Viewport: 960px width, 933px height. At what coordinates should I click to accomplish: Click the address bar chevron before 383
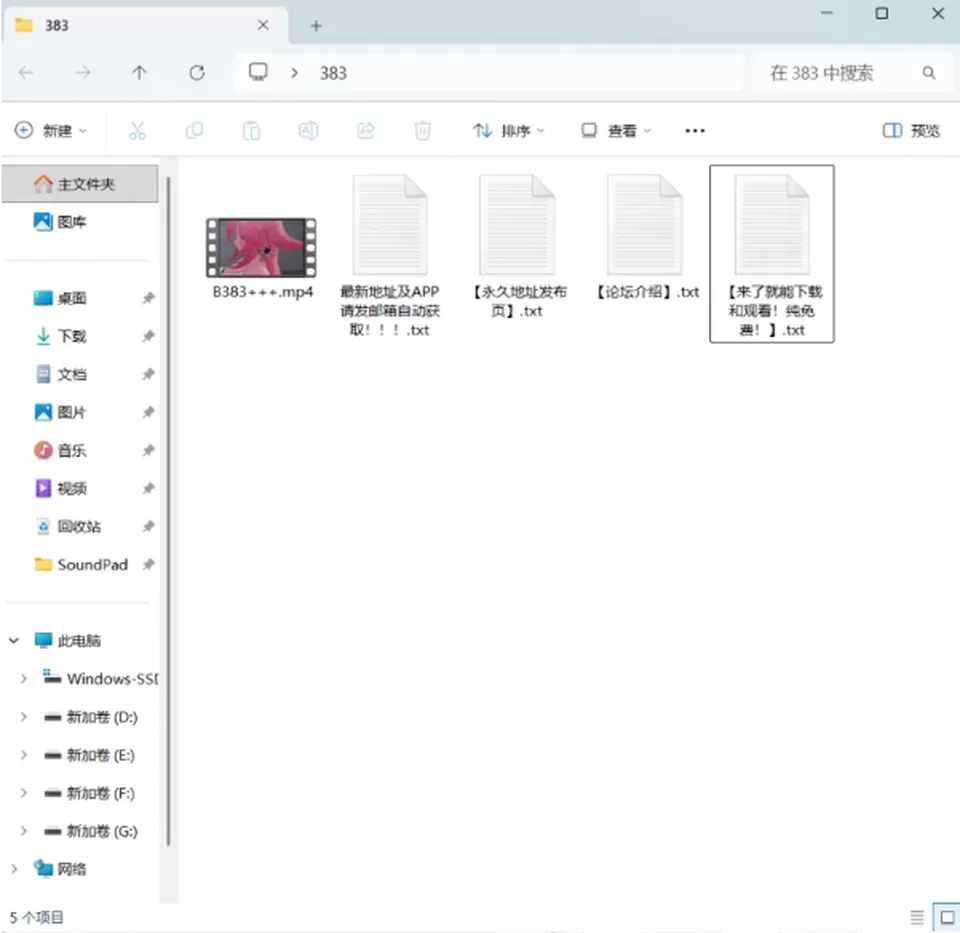pyautogui.click(x=294, y=73)
